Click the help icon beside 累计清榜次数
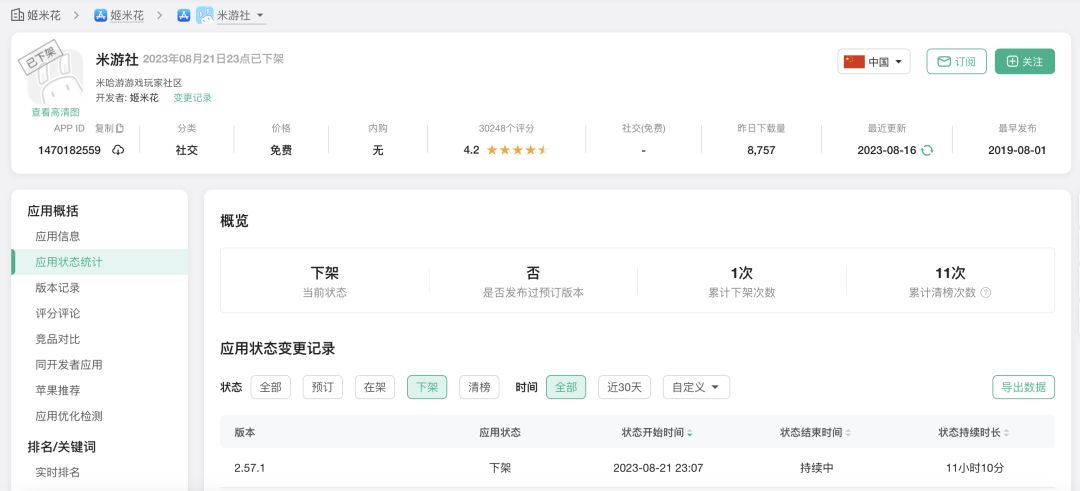This screenshot has height=491, width=1080. point(985,293)
